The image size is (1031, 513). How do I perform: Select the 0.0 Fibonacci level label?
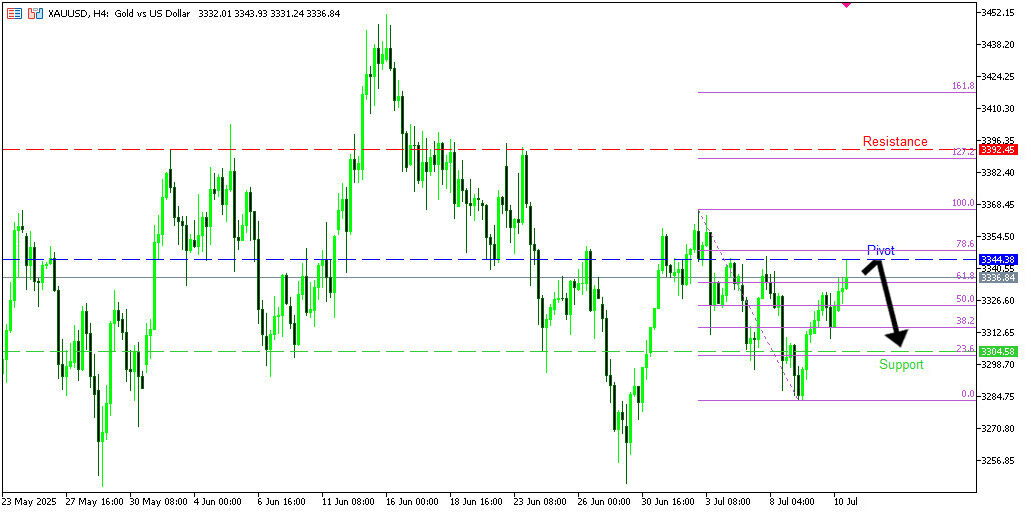click(967, 394)
